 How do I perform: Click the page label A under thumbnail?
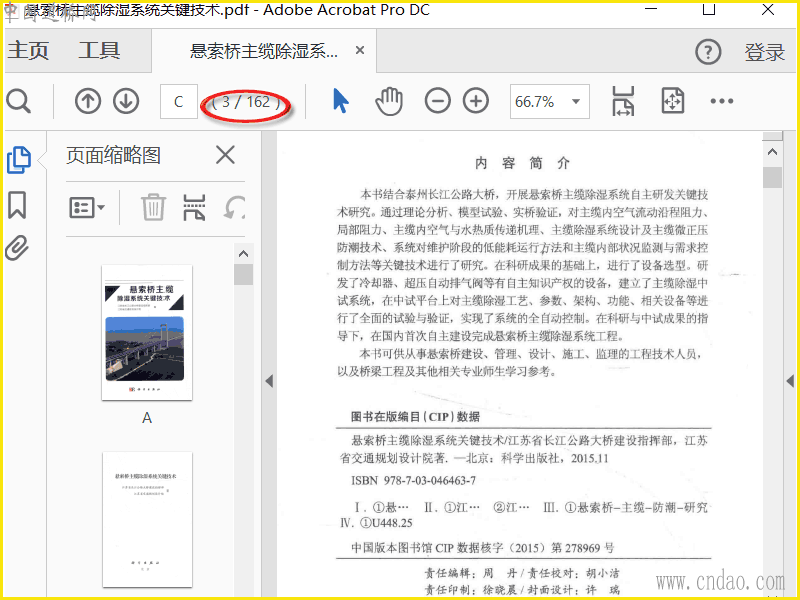[147, 418]
